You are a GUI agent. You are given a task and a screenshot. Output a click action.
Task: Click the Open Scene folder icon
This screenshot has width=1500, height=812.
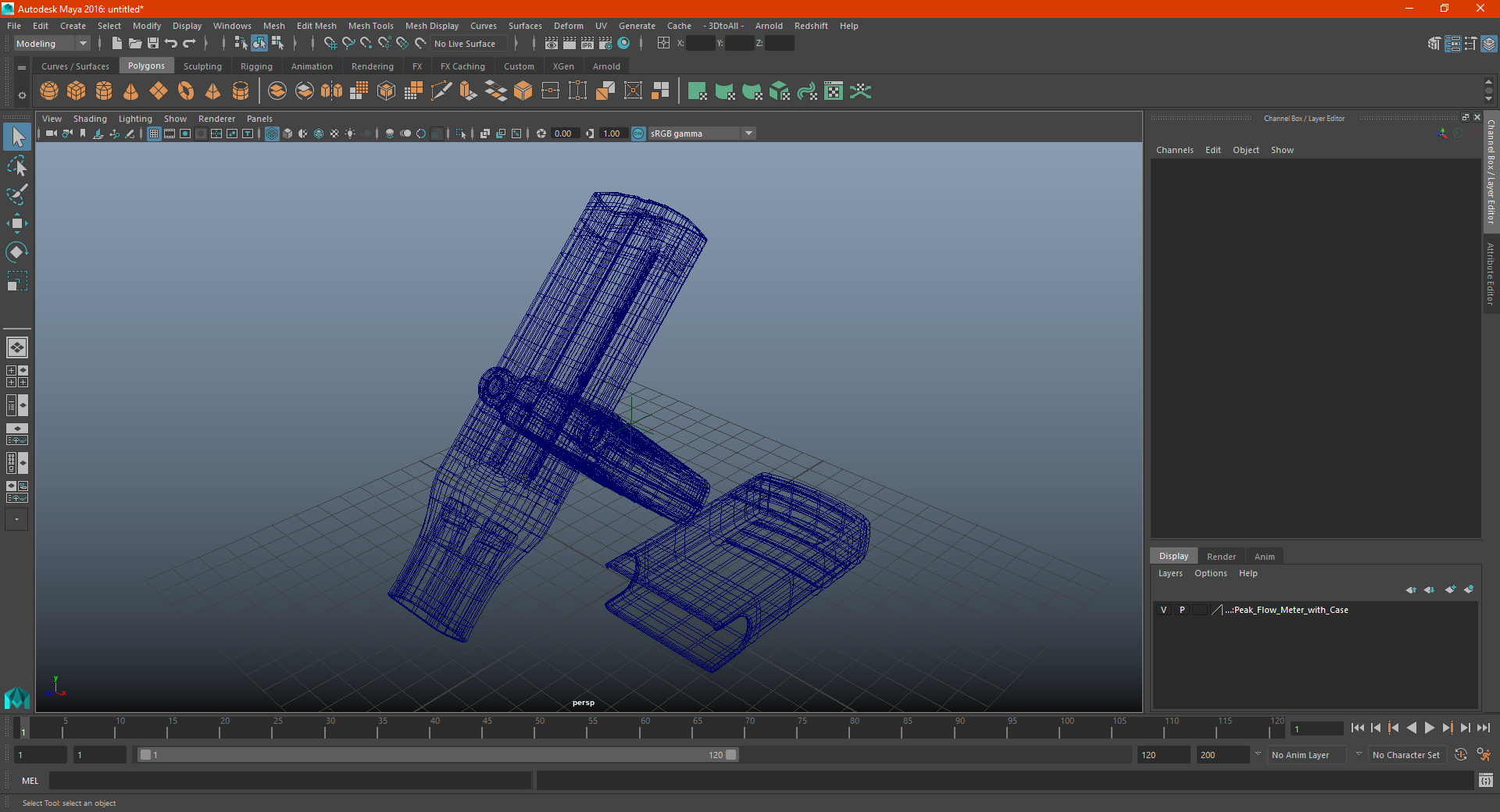click(135, 44)
